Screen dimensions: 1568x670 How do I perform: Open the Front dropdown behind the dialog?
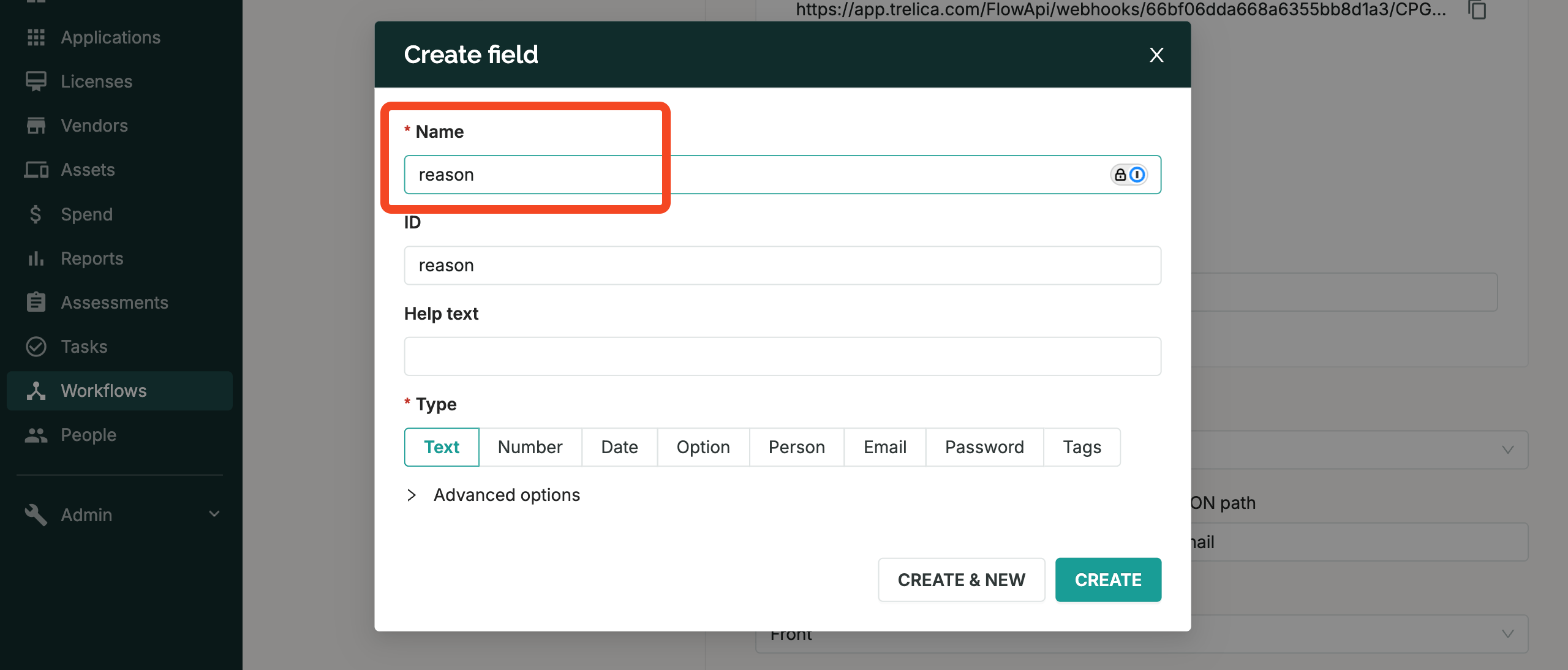click(x=1142, y=634)
